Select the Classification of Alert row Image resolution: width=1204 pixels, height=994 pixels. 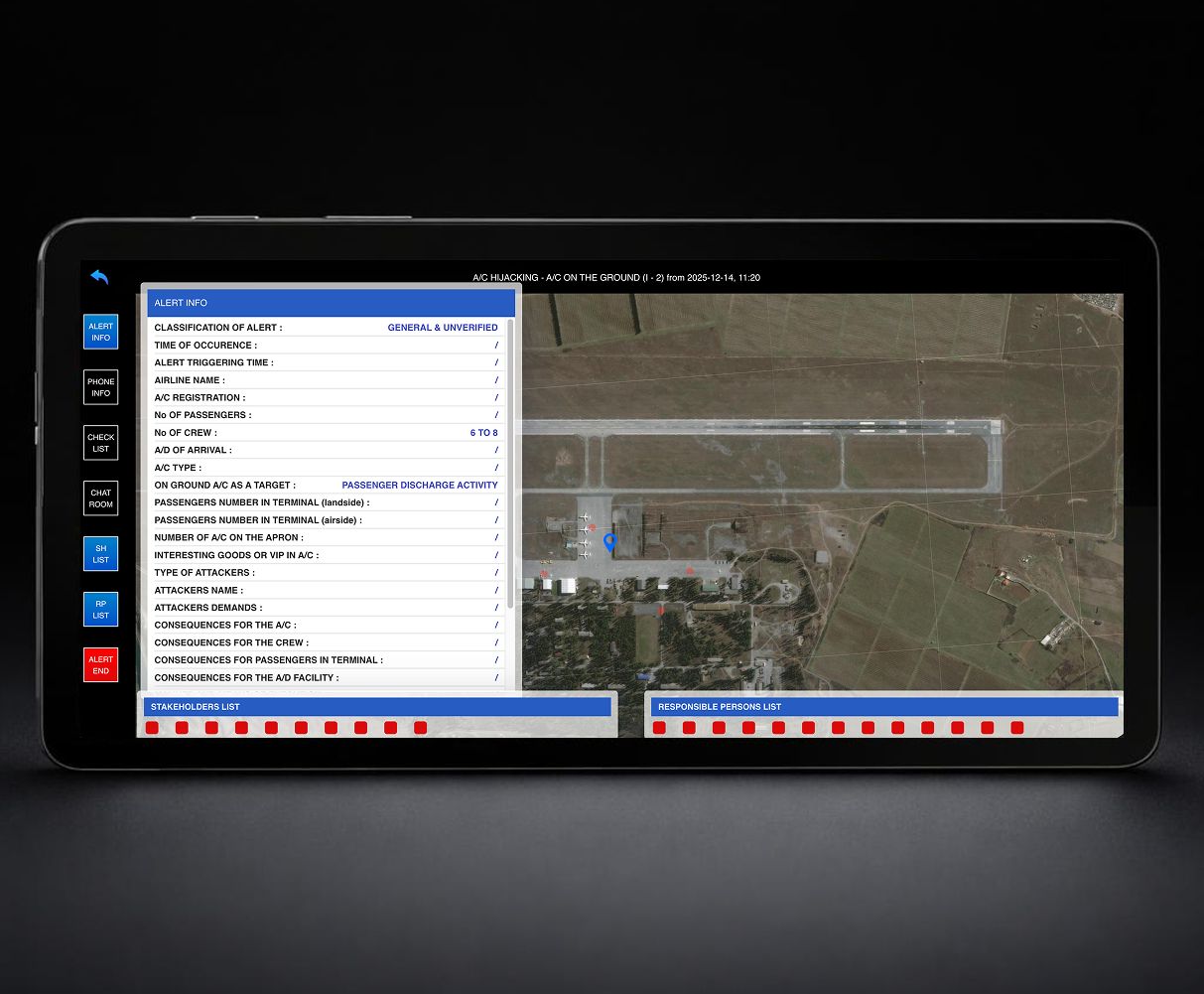326,328
